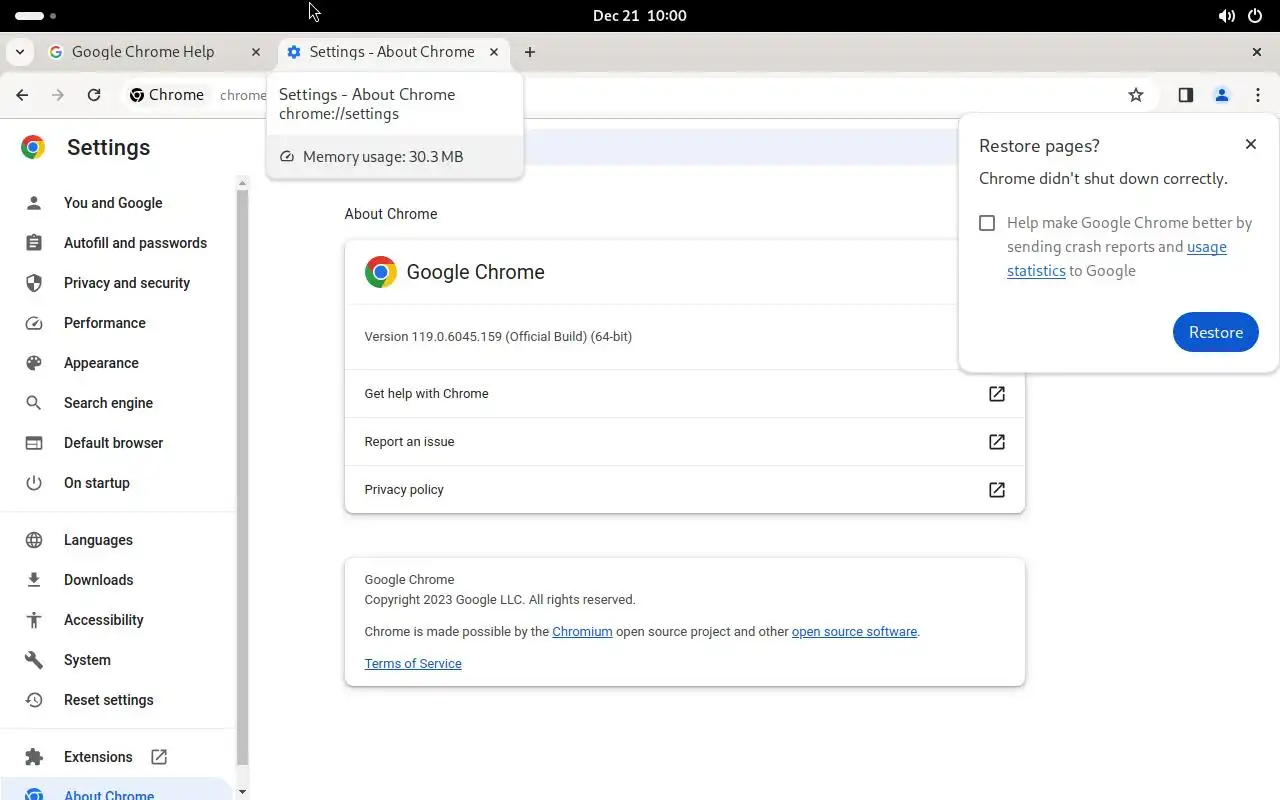Open the Extensions page
Image resolution: width=1280 pixels, height=800 pixels.
118,757
